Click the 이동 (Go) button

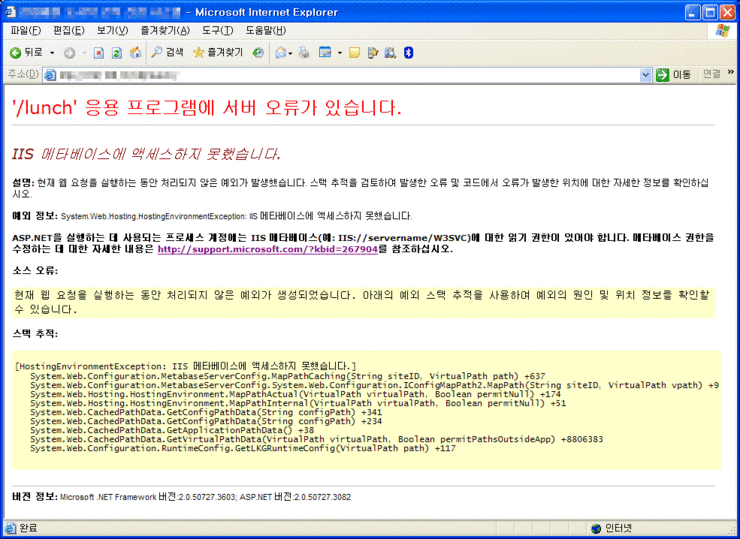click(x=673, y=75)
